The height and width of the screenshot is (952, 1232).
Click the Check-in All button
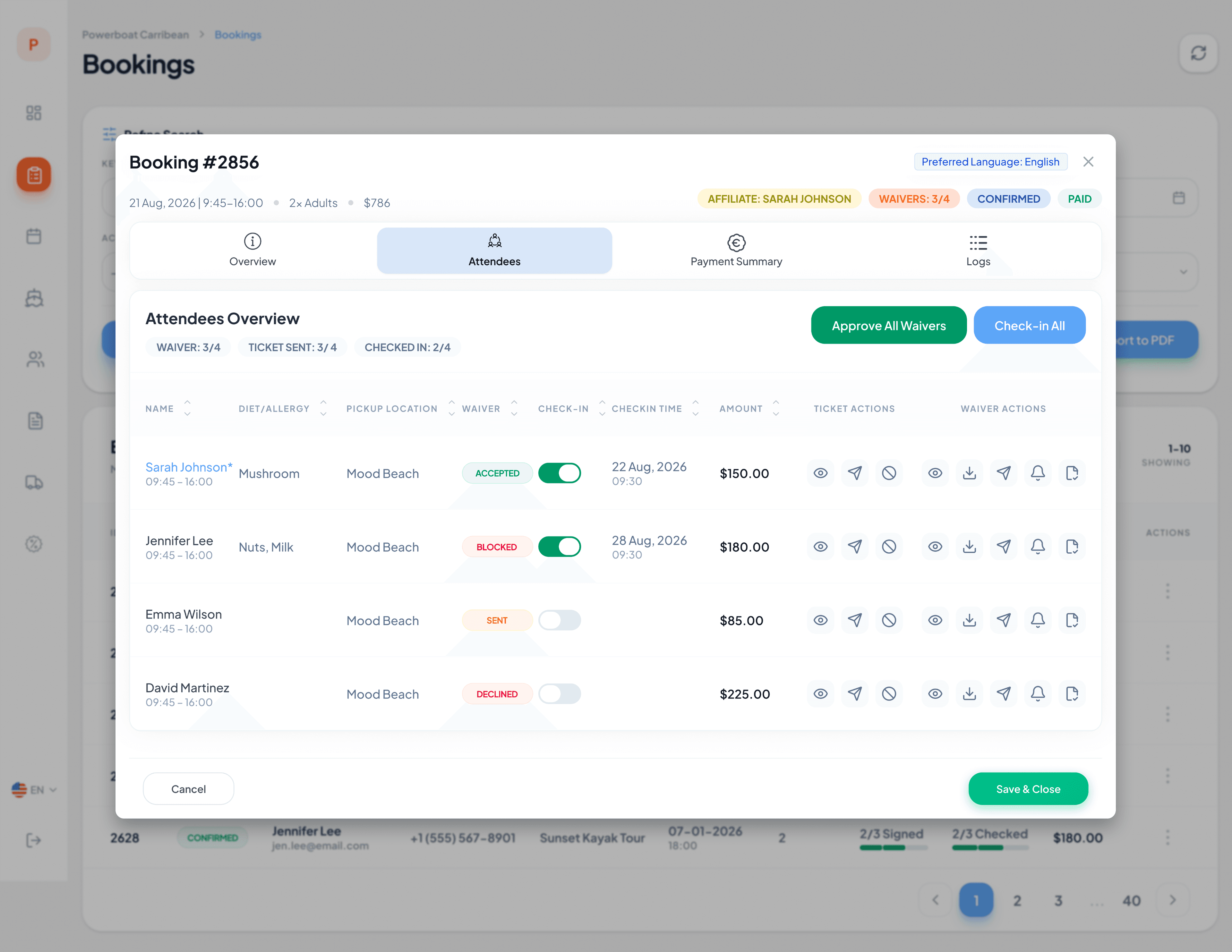(1030, 326)
